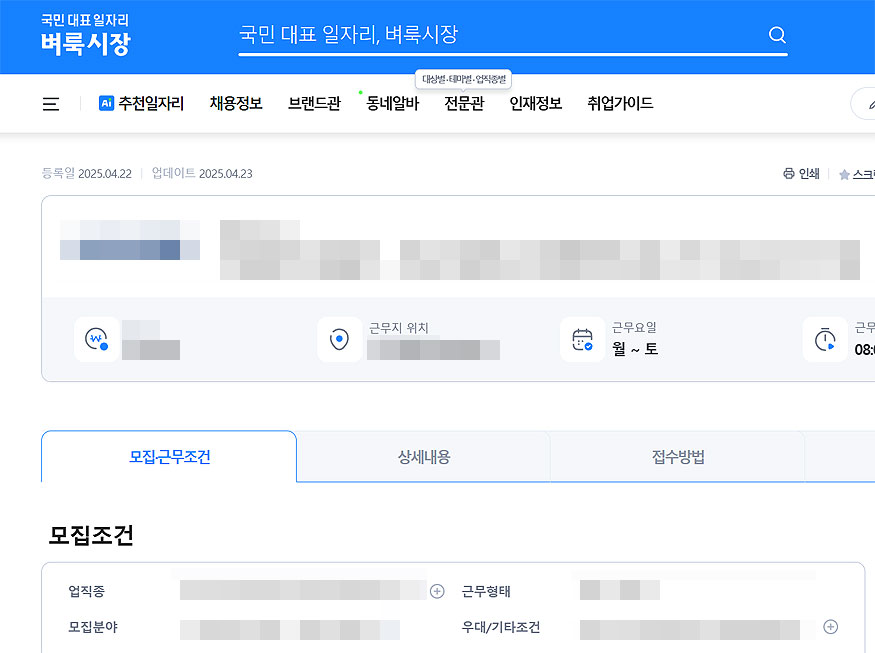Image resolution: width=875 pixels, height=653 pixels.
Task: Switch to the 접수방법 tab
Action: click(678, 457)
